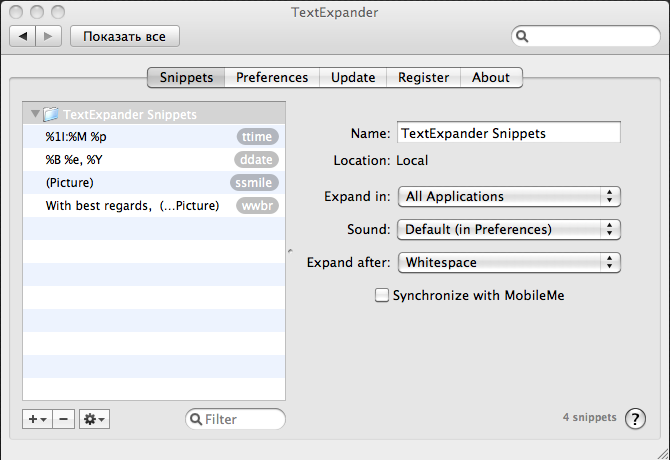
Task: Click the split view divider handle
Action: [290, 251]
